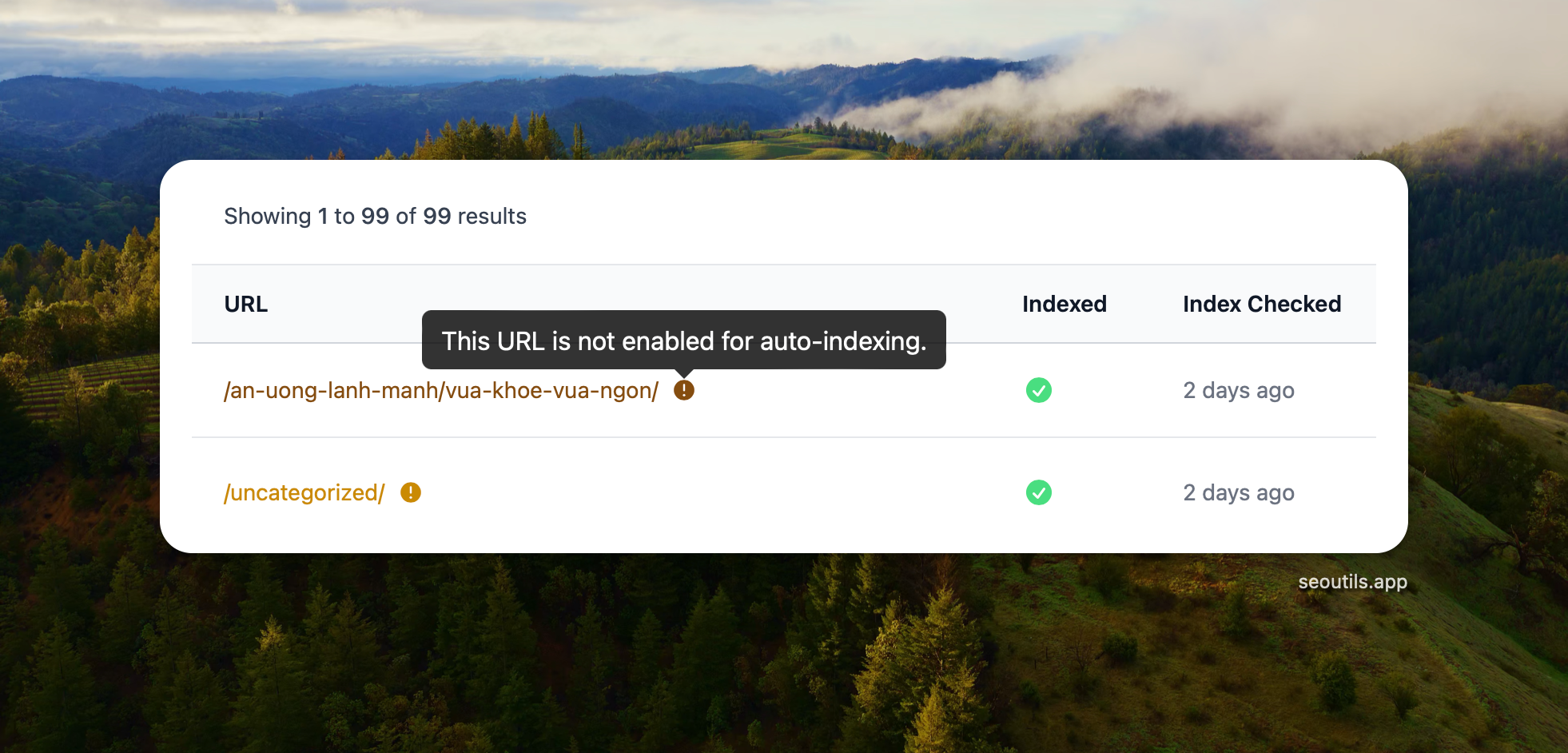
Task: Click "2 days ago" in the /uncategorized/ row
Action: click(x=1238, y=493)
